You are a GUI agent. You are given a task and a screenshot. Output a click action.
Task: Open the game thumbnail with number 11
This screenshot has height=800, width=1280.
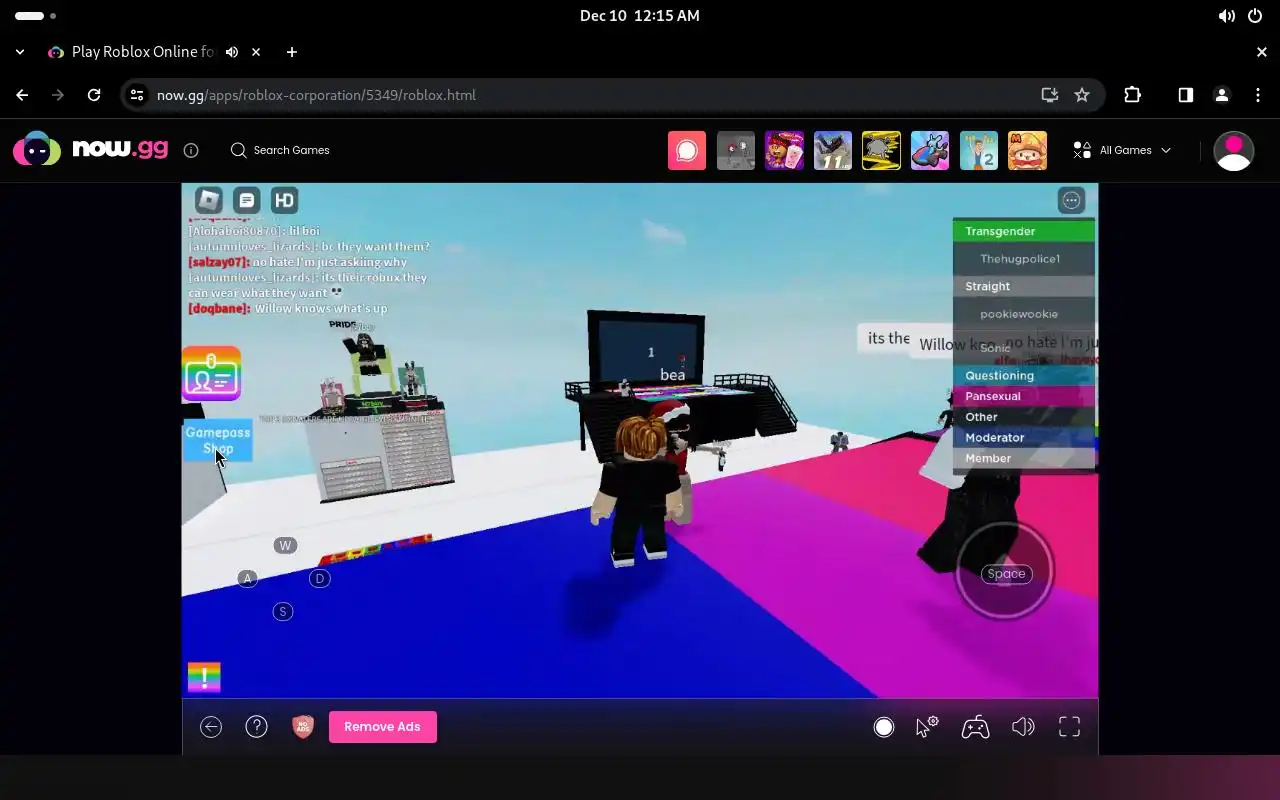point(833,150)
